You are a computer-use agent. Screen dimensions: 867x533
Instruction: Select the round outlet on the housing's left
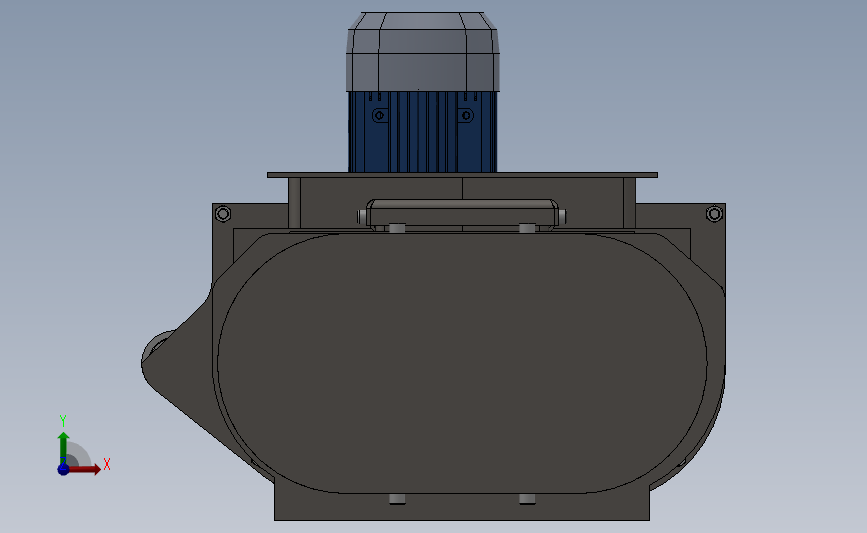[157, 347]
